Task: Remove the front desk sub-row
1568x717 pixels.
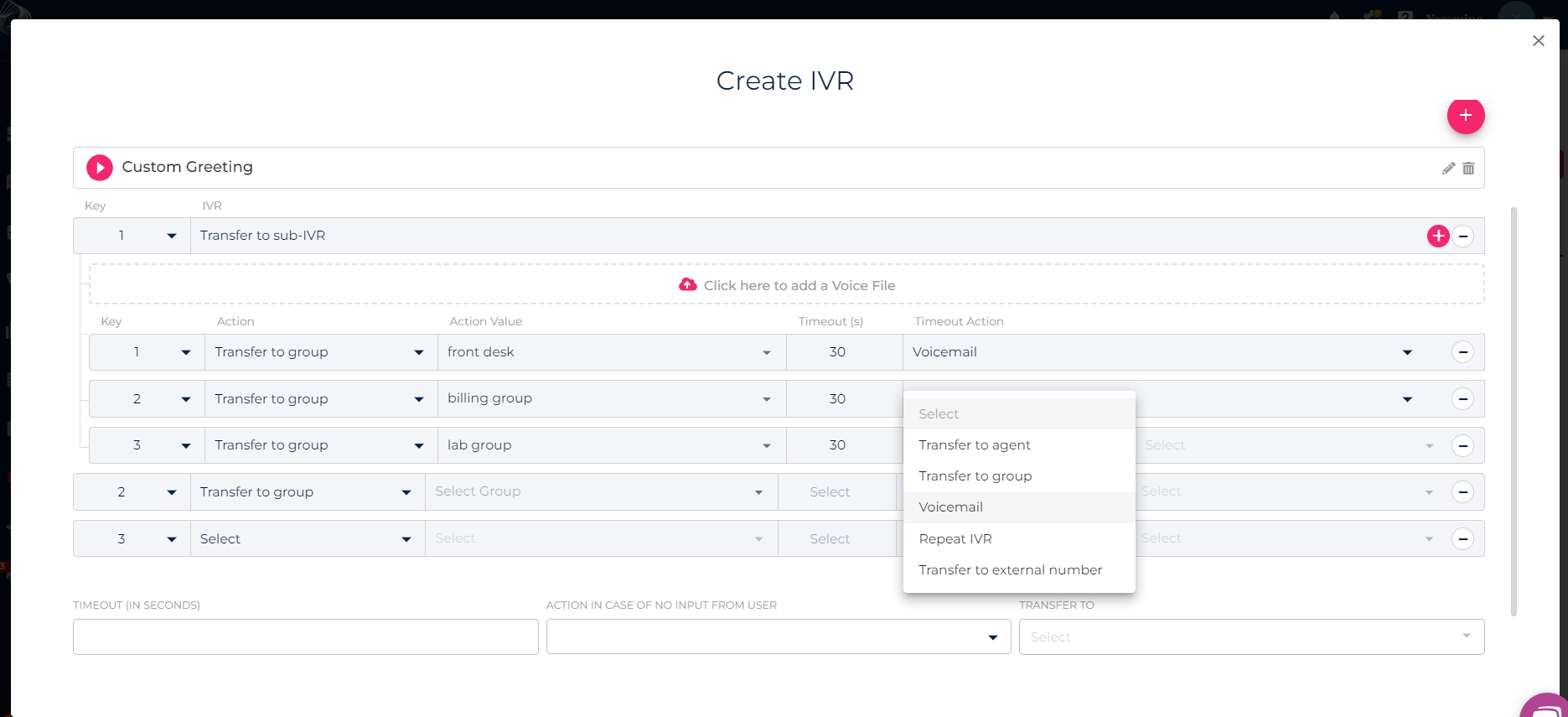Action: point(1462,352)
